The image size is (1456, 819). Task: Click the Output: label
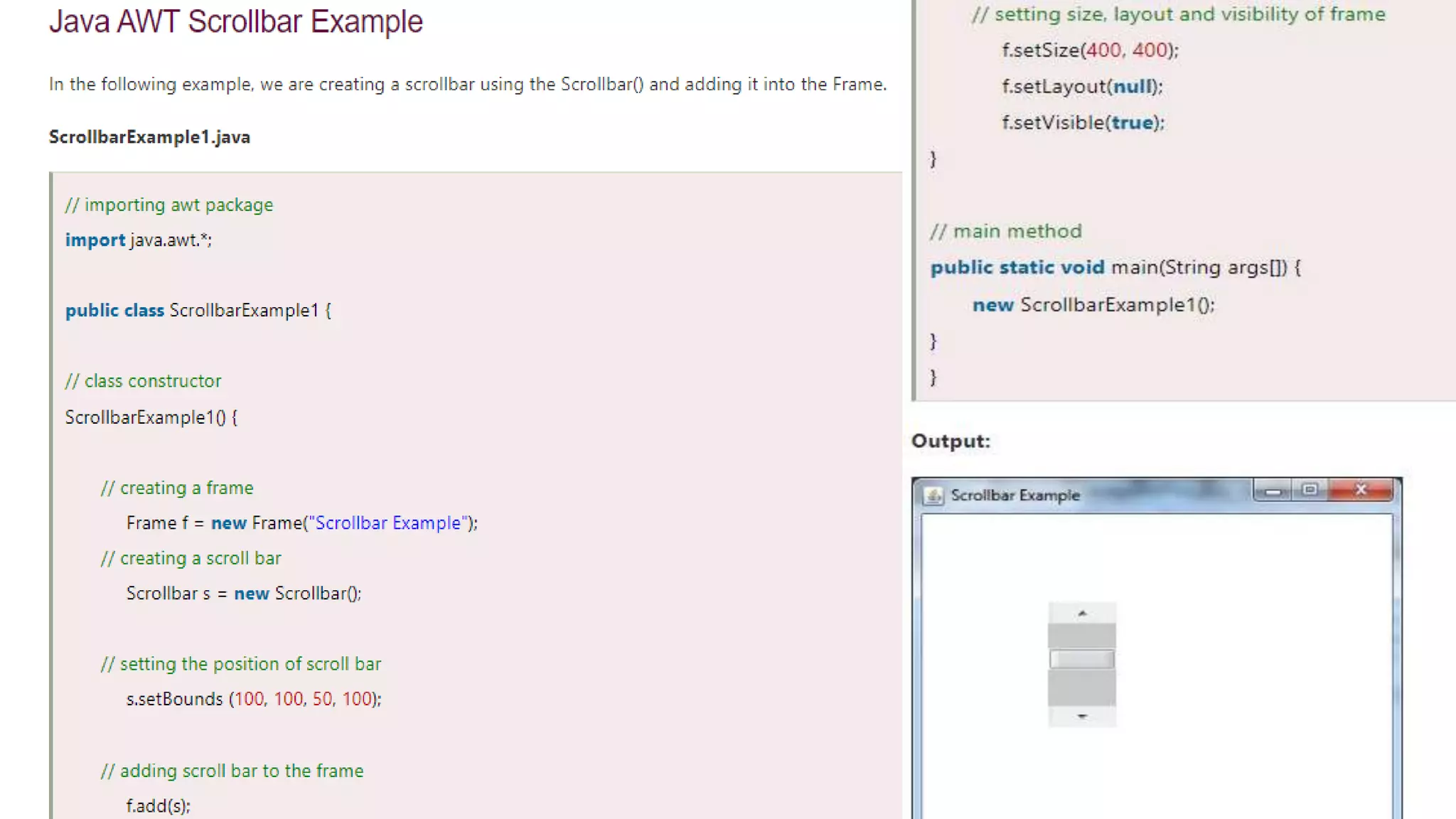951,441
